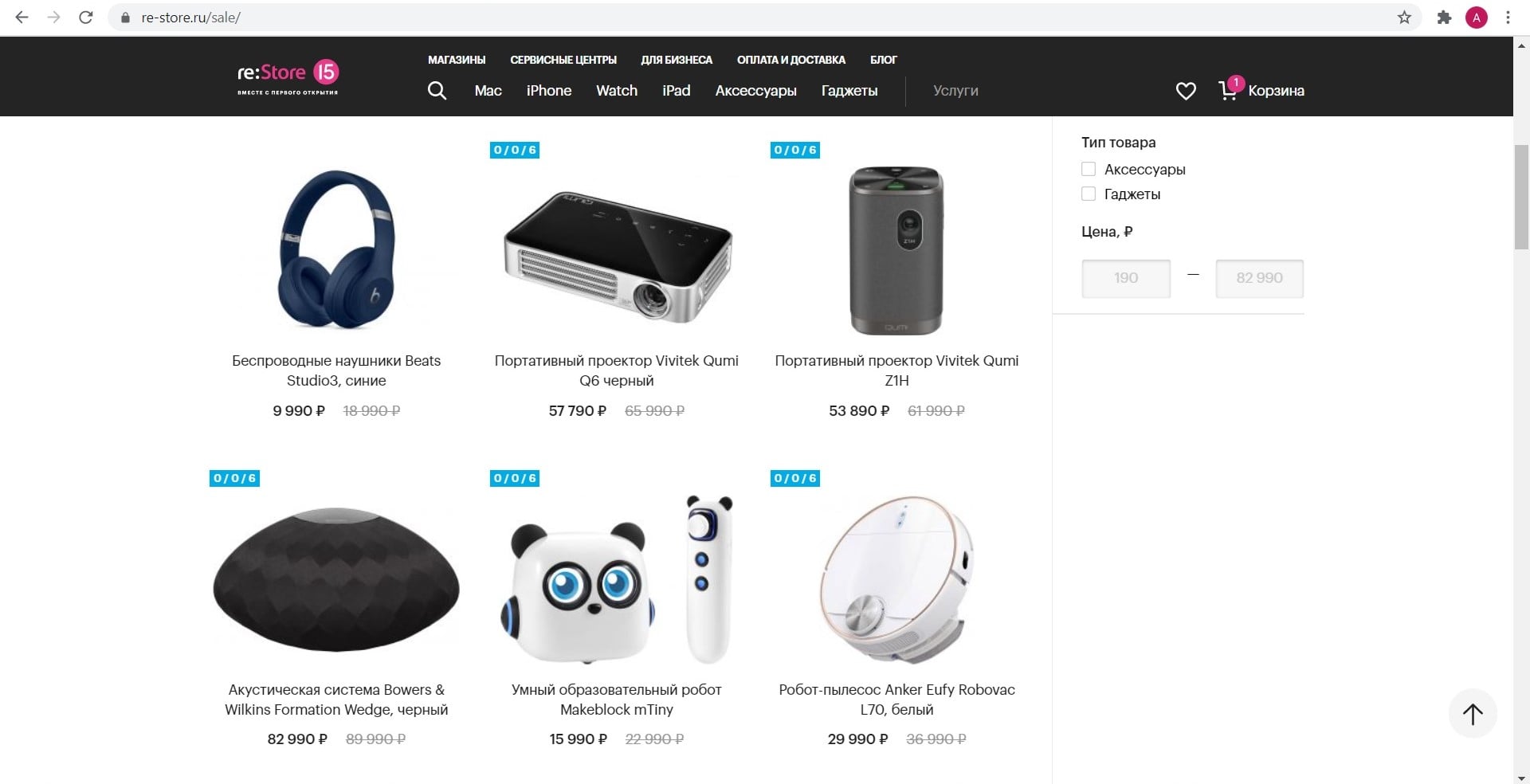Reload the page
This screenshot has width=1530, height=784.
pyautogui.click(x=86, y=18)
